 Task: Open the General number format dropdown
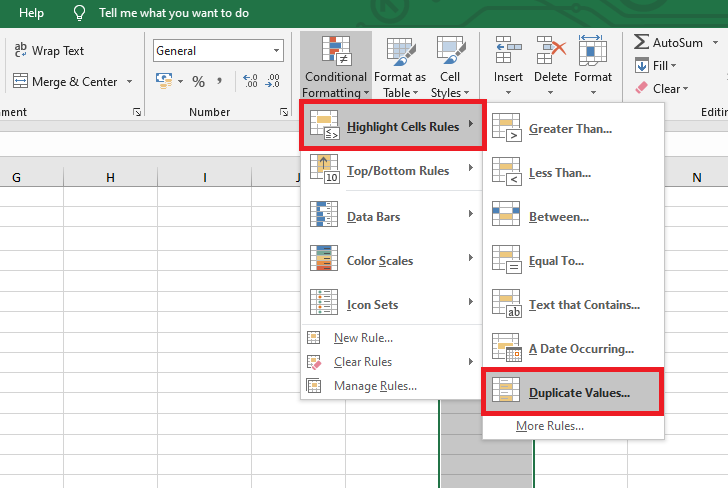tap(277, 51)
